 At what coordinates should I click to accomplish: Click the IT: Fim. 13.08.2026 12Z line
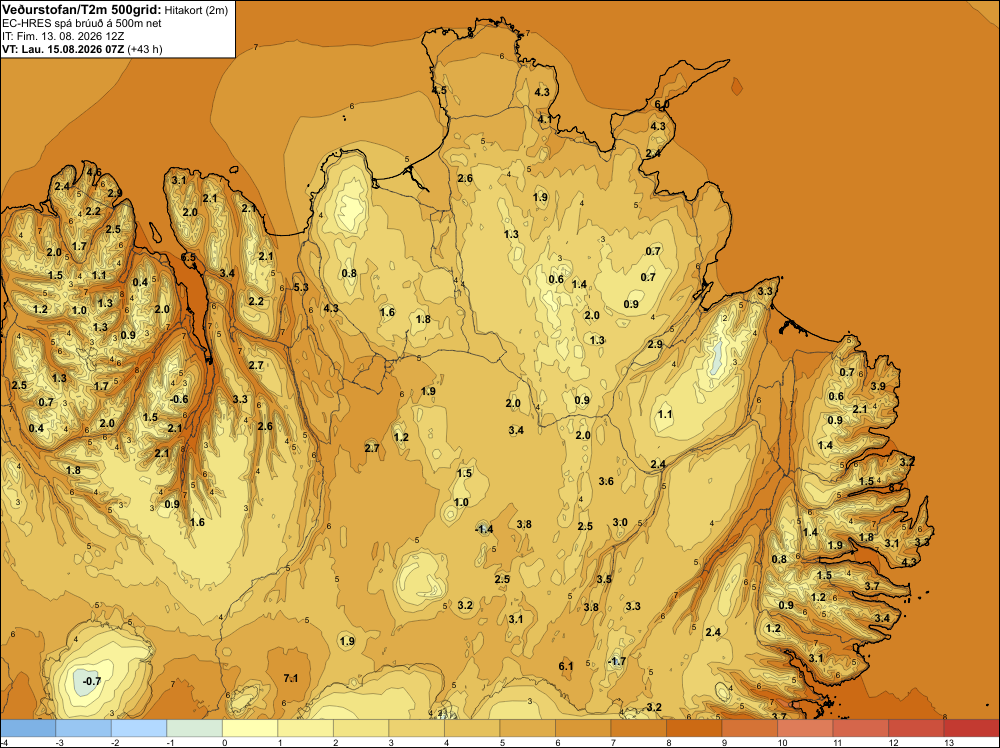63,36
